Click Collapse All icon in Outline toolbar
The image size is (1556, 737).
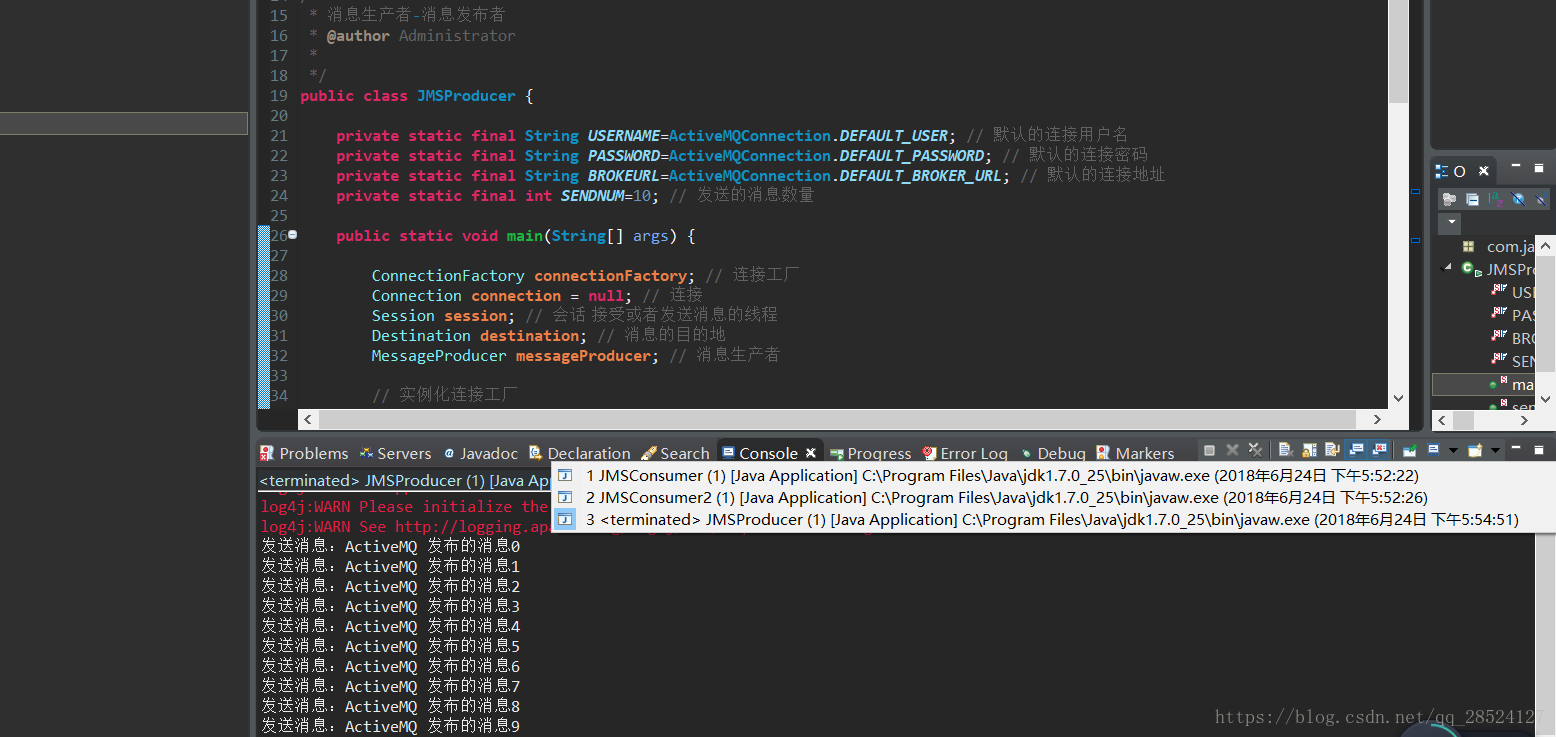coord(1472,199)
